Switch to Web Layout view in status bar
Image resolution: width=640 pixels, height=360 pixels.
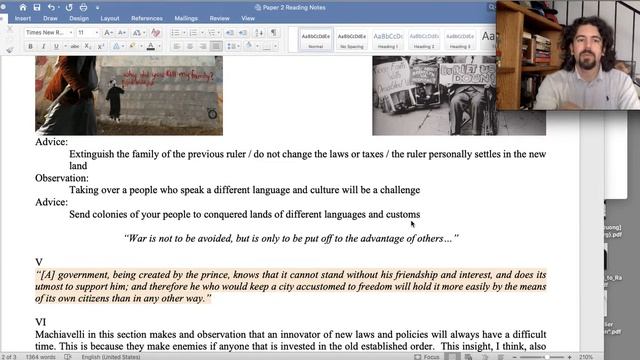469,357
